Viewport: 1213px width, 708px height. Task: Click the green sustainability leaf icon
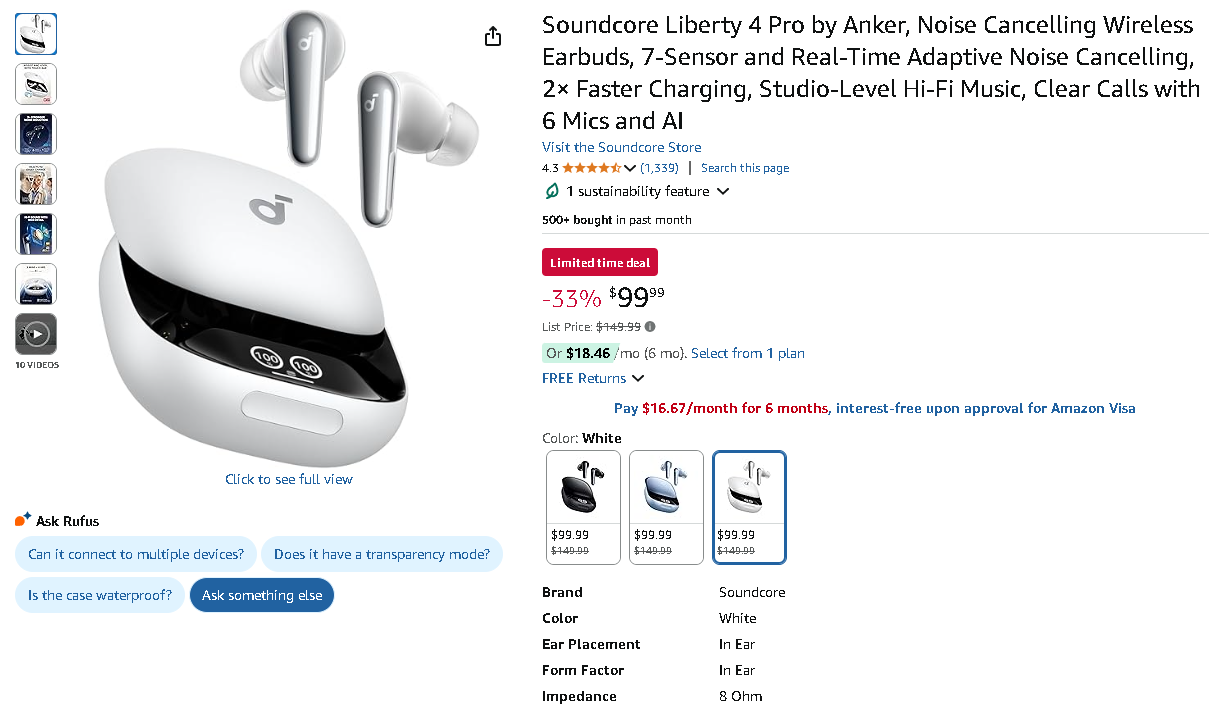(x=551, y=191)
